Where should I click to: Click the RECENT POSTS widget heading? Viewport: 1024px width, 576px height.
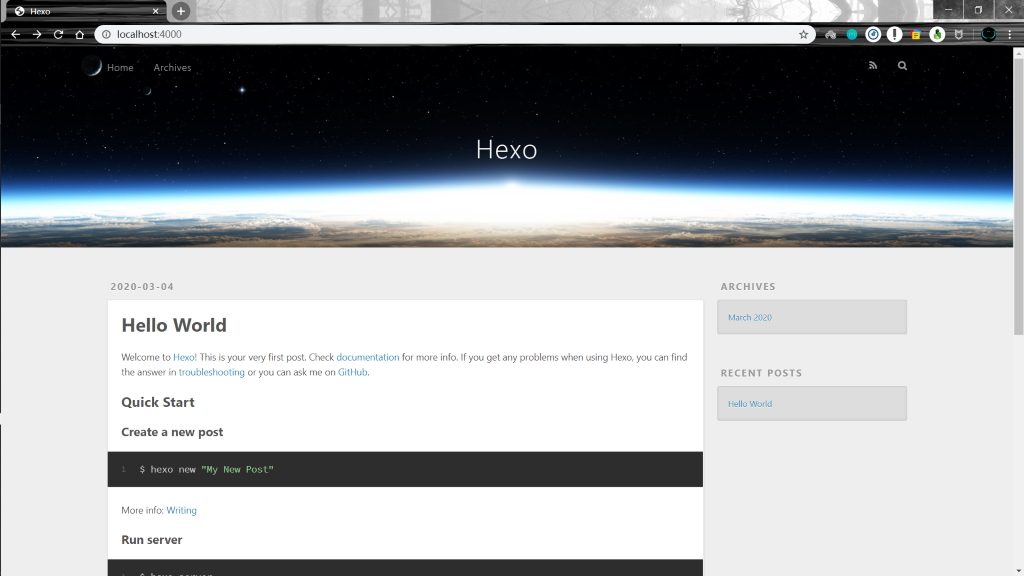coord(761,373)
